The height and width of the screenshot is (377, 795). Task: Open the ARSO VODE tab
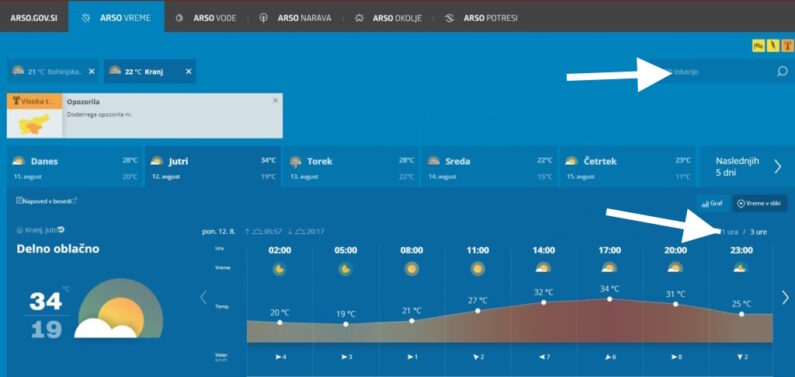[206, 18]
